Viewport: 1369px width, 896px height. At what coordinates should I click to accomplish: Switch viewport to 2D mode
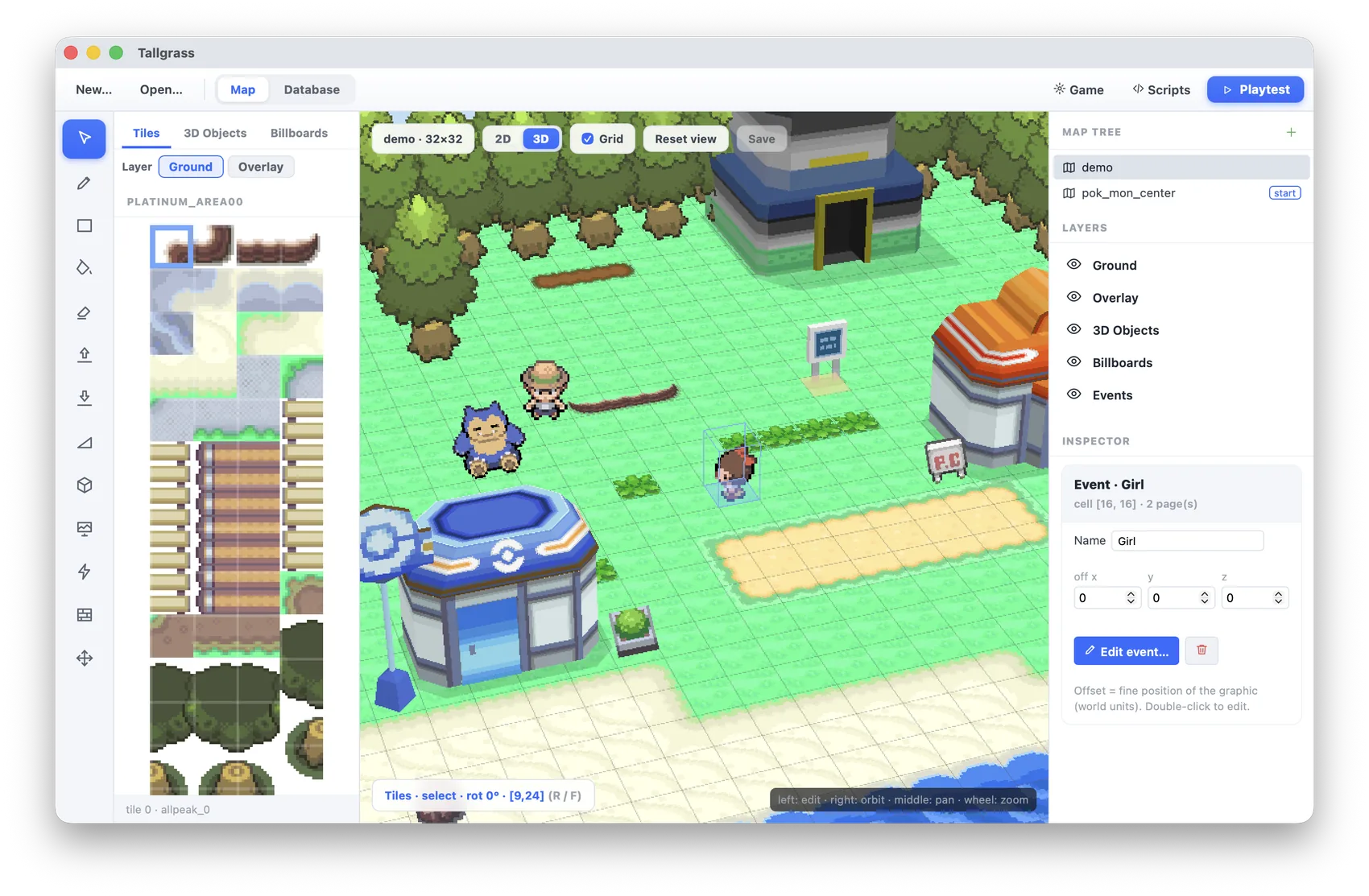tap(503, 138)
